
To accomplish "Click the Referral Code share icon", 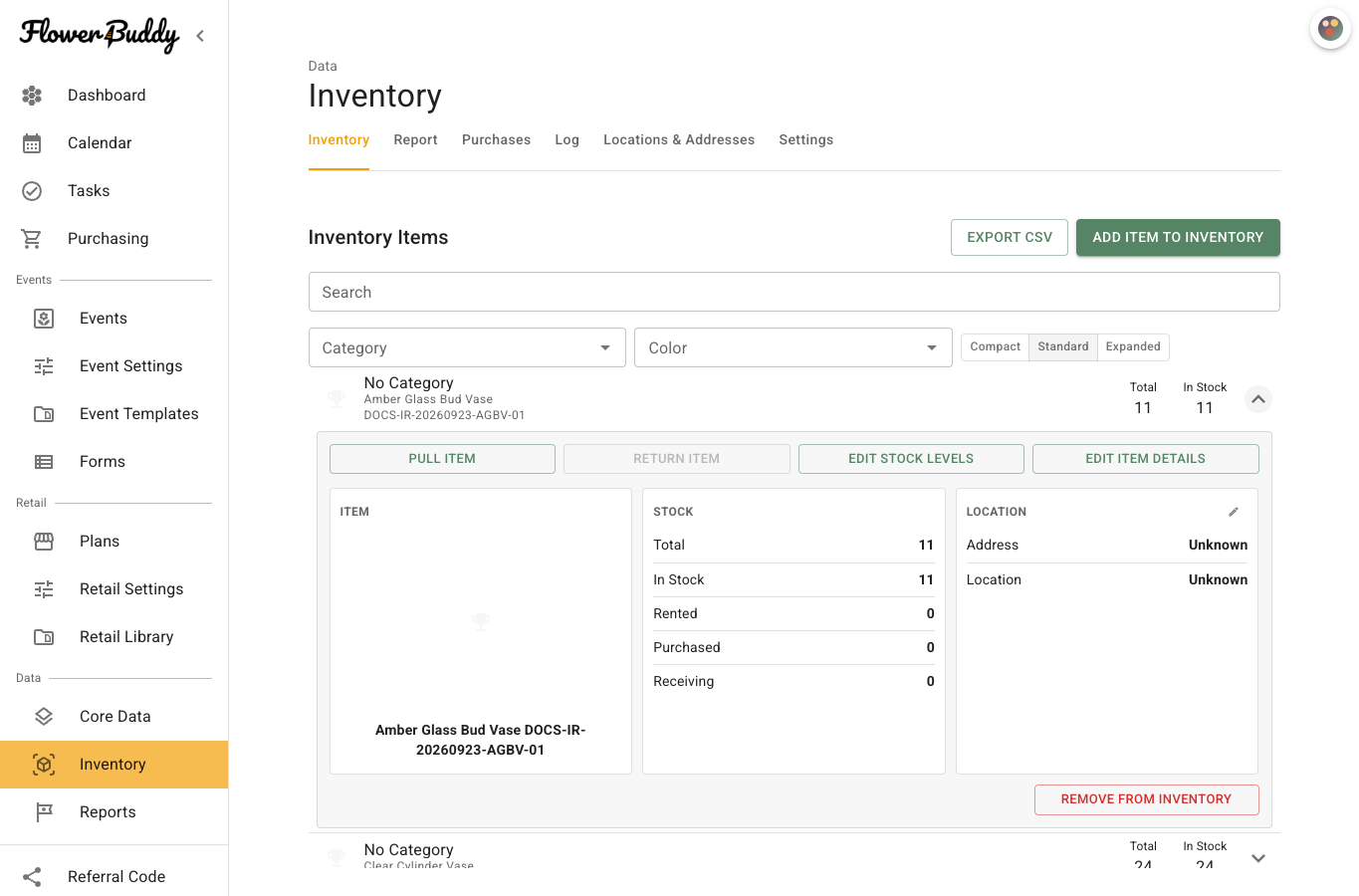I will pos(32,877).
